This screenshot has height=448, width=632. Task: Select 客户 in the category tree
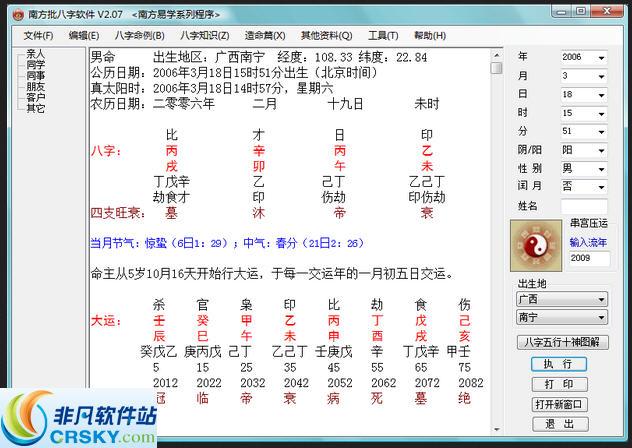35,97
